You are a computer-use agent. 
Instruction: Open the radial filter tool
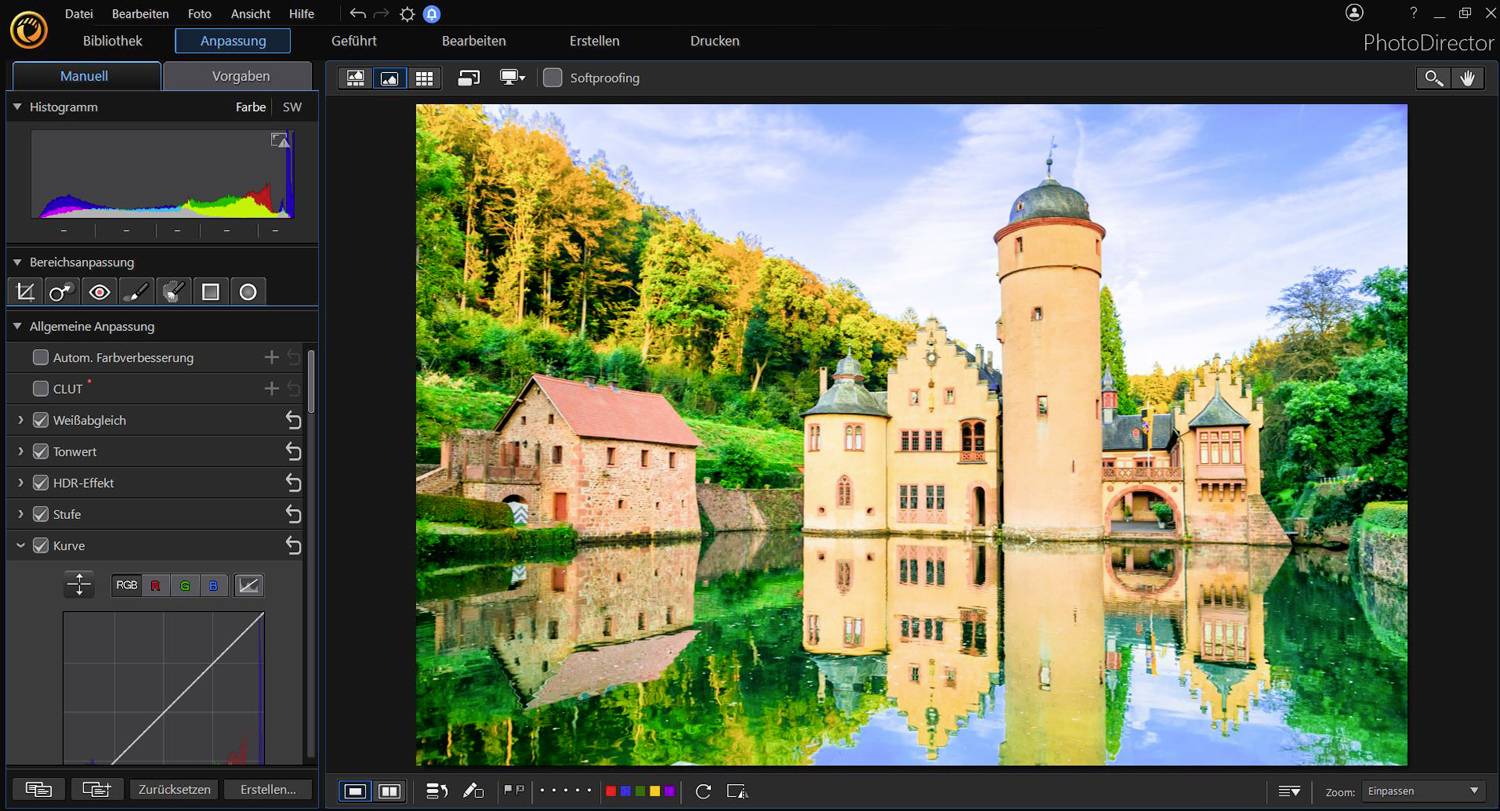click(x=248, y=291)
